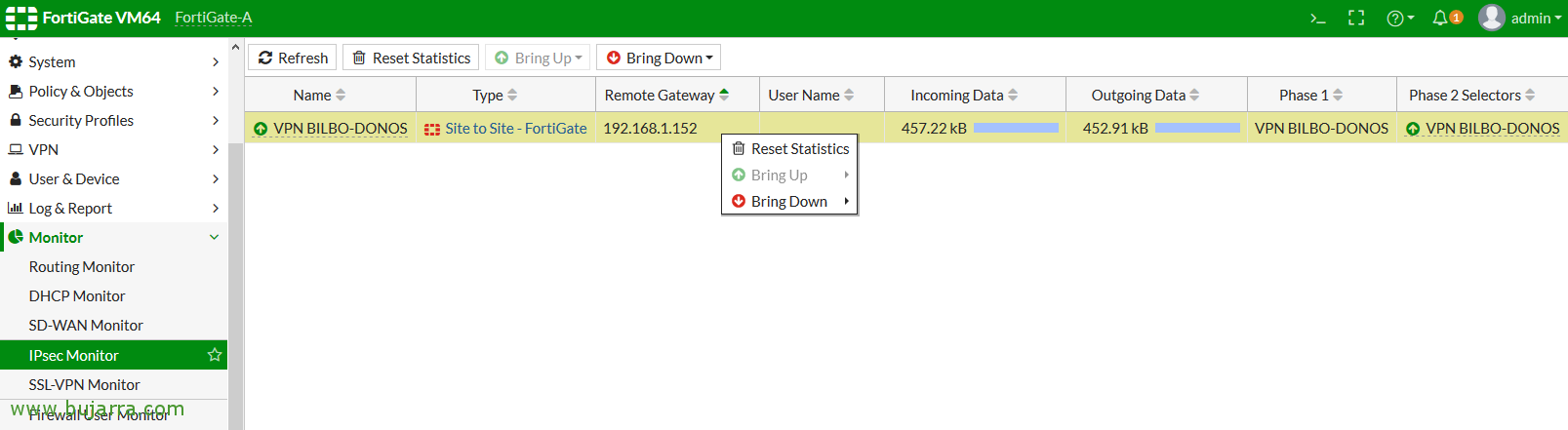This screenshot has height=430, width=1568.
Task: Click the admin user avatar
Action: [x=1491, y=18]
